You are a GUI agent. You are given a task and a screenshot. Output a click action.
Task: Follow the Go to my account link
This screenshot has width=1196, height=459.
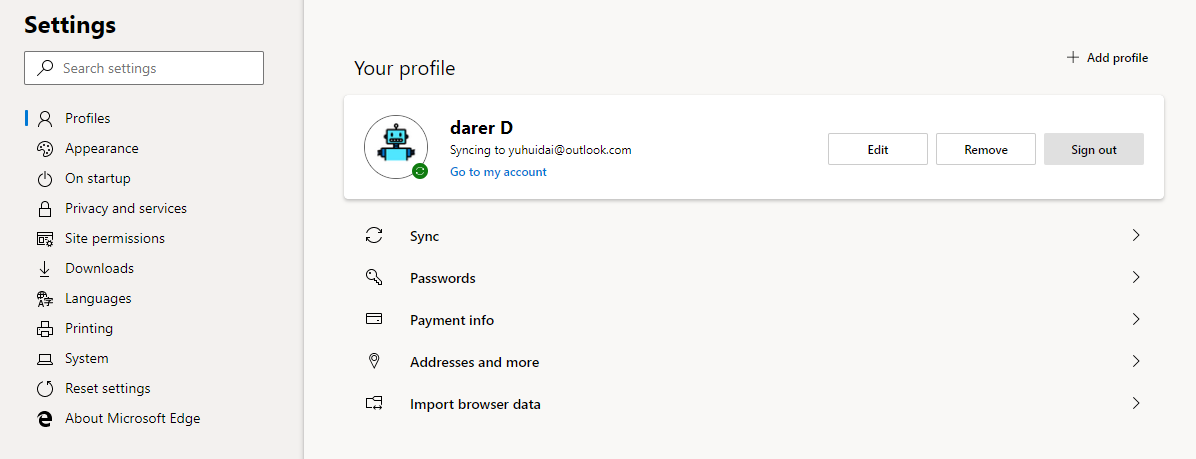pyautogui.click(x=498, y=172)
